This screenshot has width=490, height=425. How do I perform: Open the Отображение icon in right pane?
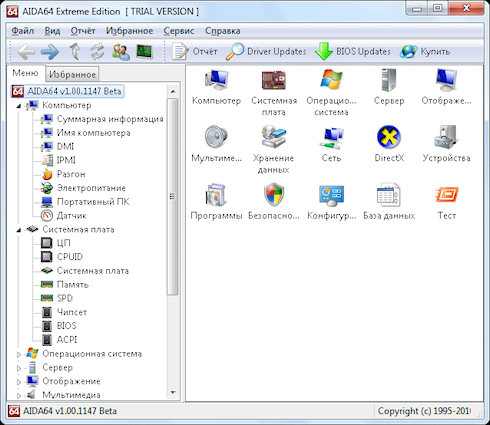click(x=446, y=87)
